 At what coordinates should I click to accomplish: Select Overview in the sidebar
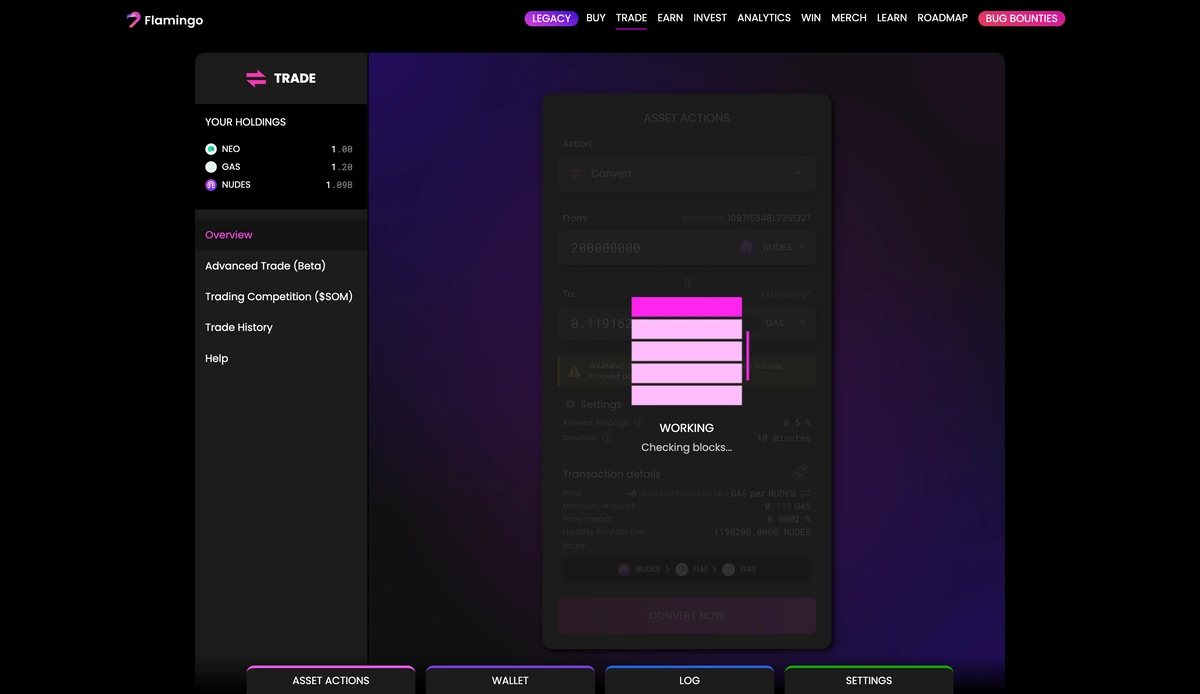[229, 235]
